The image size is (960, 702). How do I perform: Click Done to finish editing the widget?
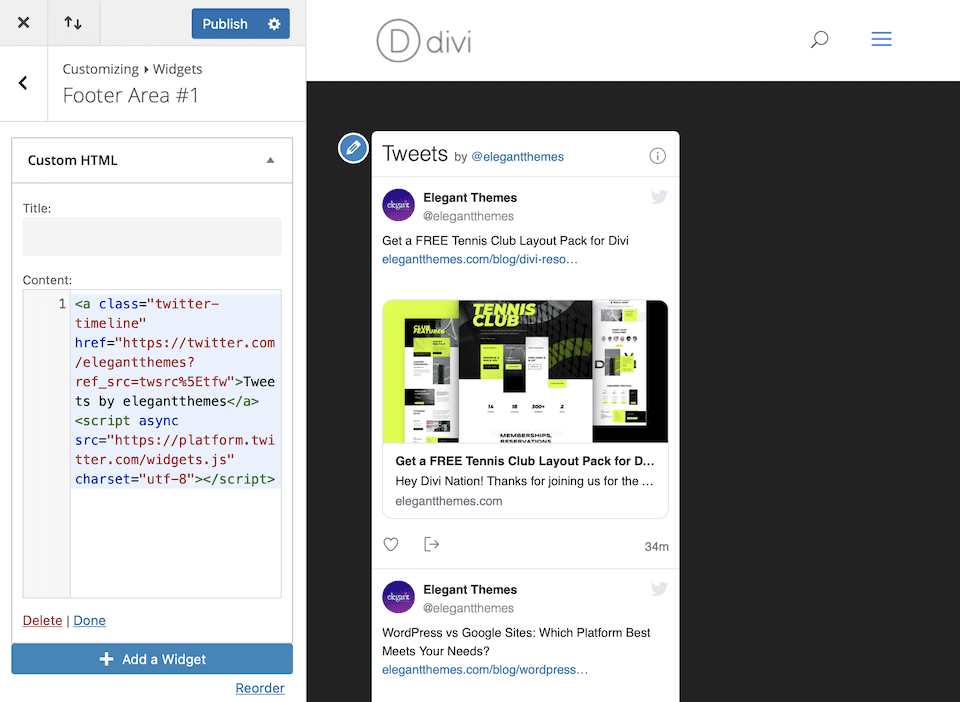point(89,620)
